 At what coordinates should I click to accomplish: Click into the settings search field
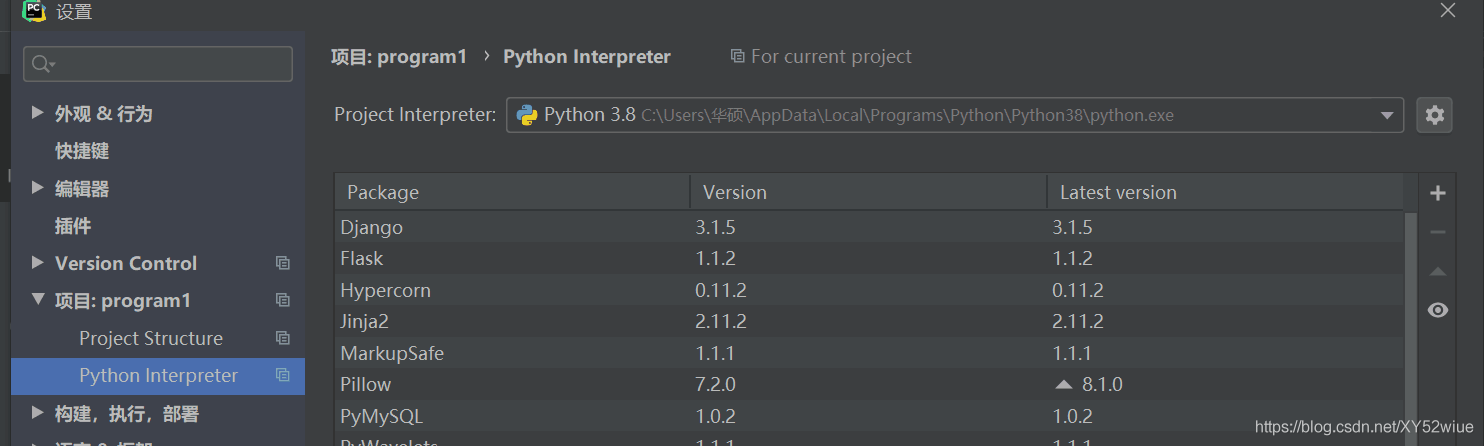[x=170, y=64]
